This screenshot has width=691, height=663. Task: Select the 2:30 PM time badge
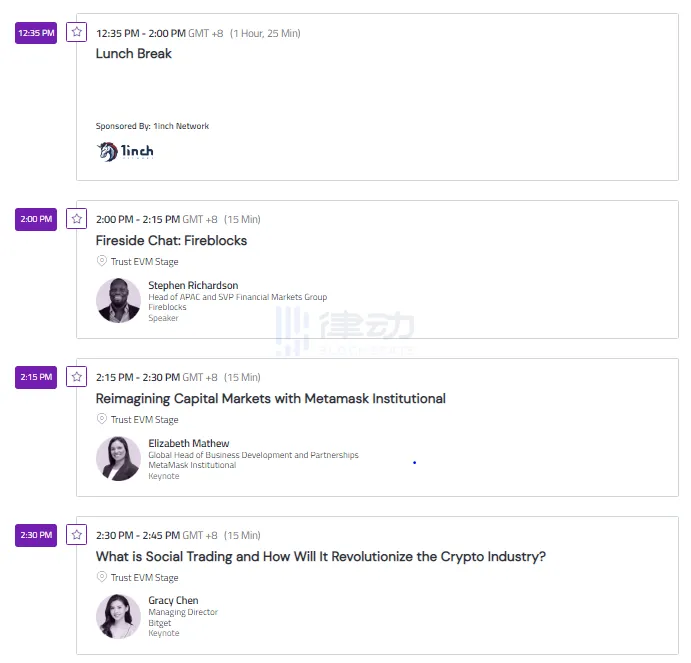36,535
